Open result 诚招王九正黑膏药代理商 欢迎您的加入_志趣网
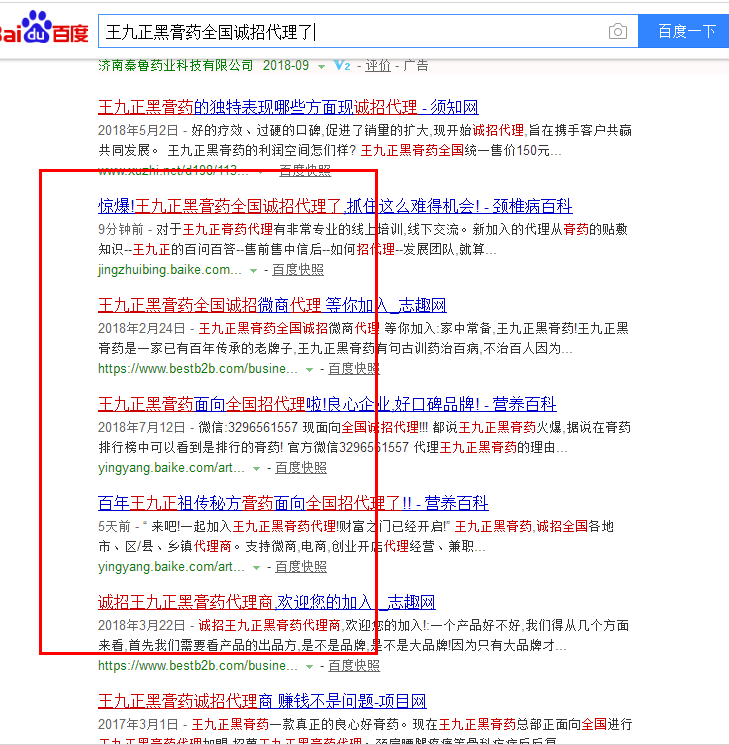 pyautogui.click(x=267, y=602)
